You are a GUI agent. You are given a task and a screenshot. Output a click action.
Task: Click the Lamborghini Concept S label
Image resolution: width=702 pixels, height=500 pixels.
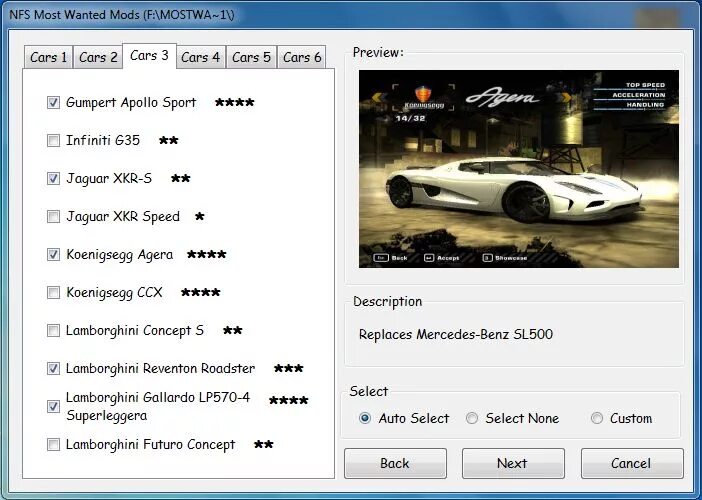click(x=135, y=331)
